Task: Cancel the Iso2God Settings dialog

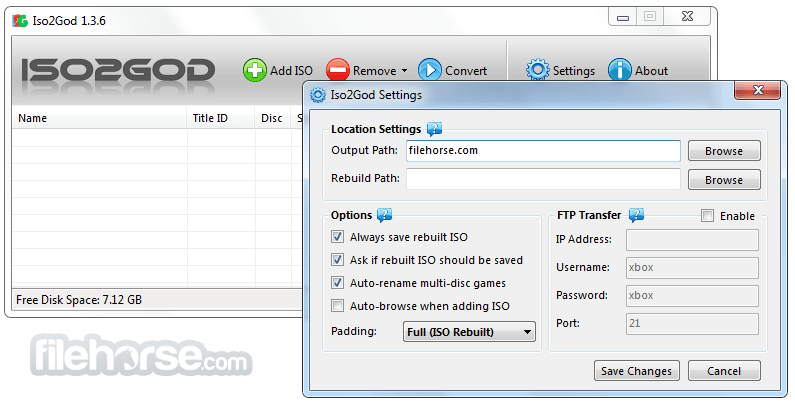Action: click(724, 371)
